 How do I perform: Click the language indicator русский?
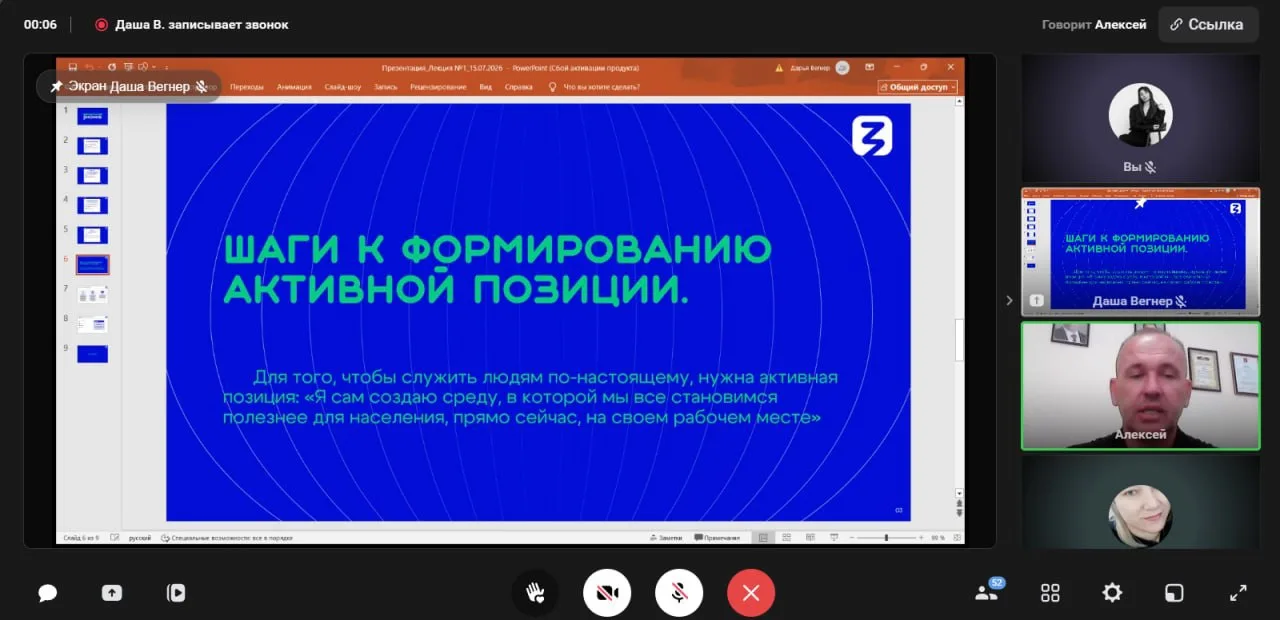pos(139,538)
